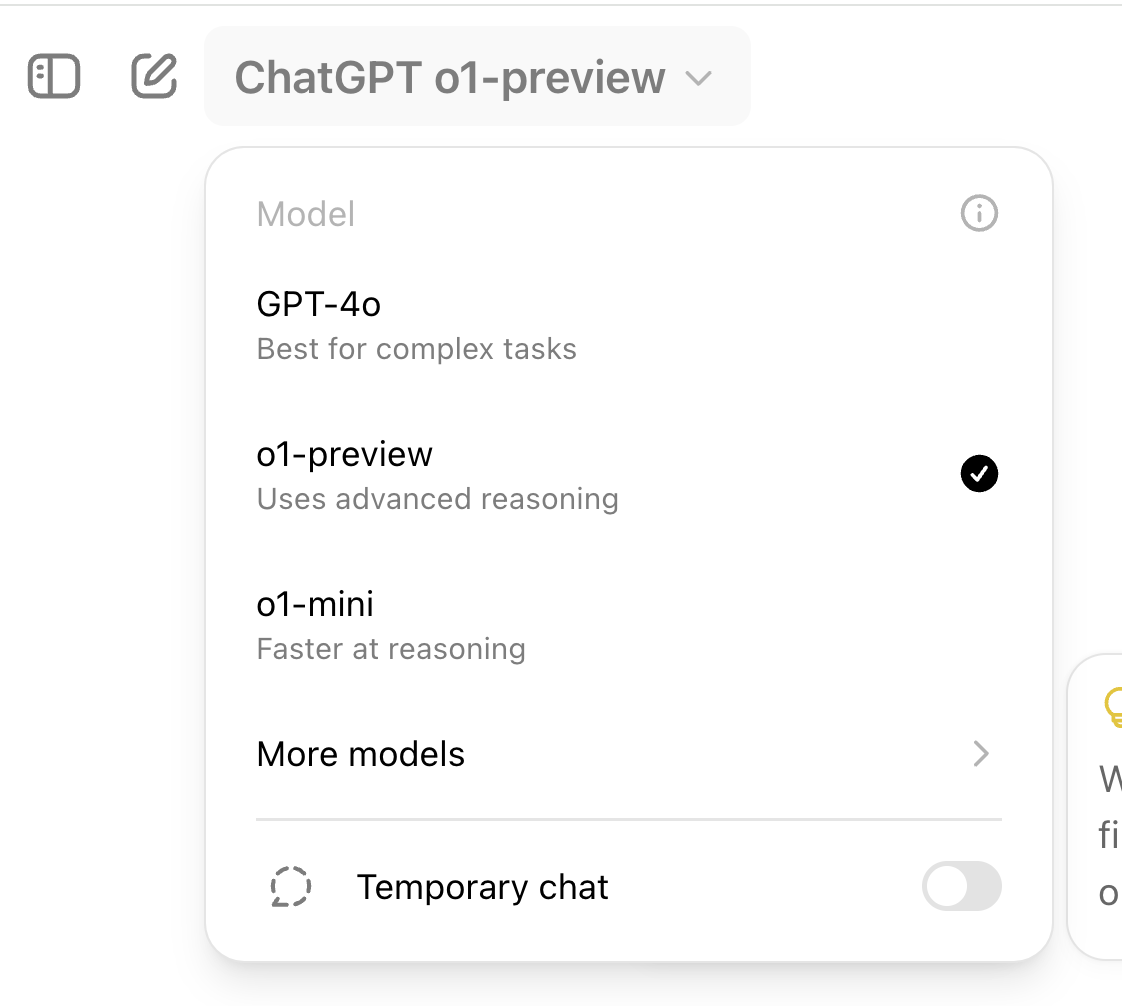The image size is (1122, 1006).
Task: Collapse the ChatGPT o1-preview model dropdown
Action: pos(477,76)
